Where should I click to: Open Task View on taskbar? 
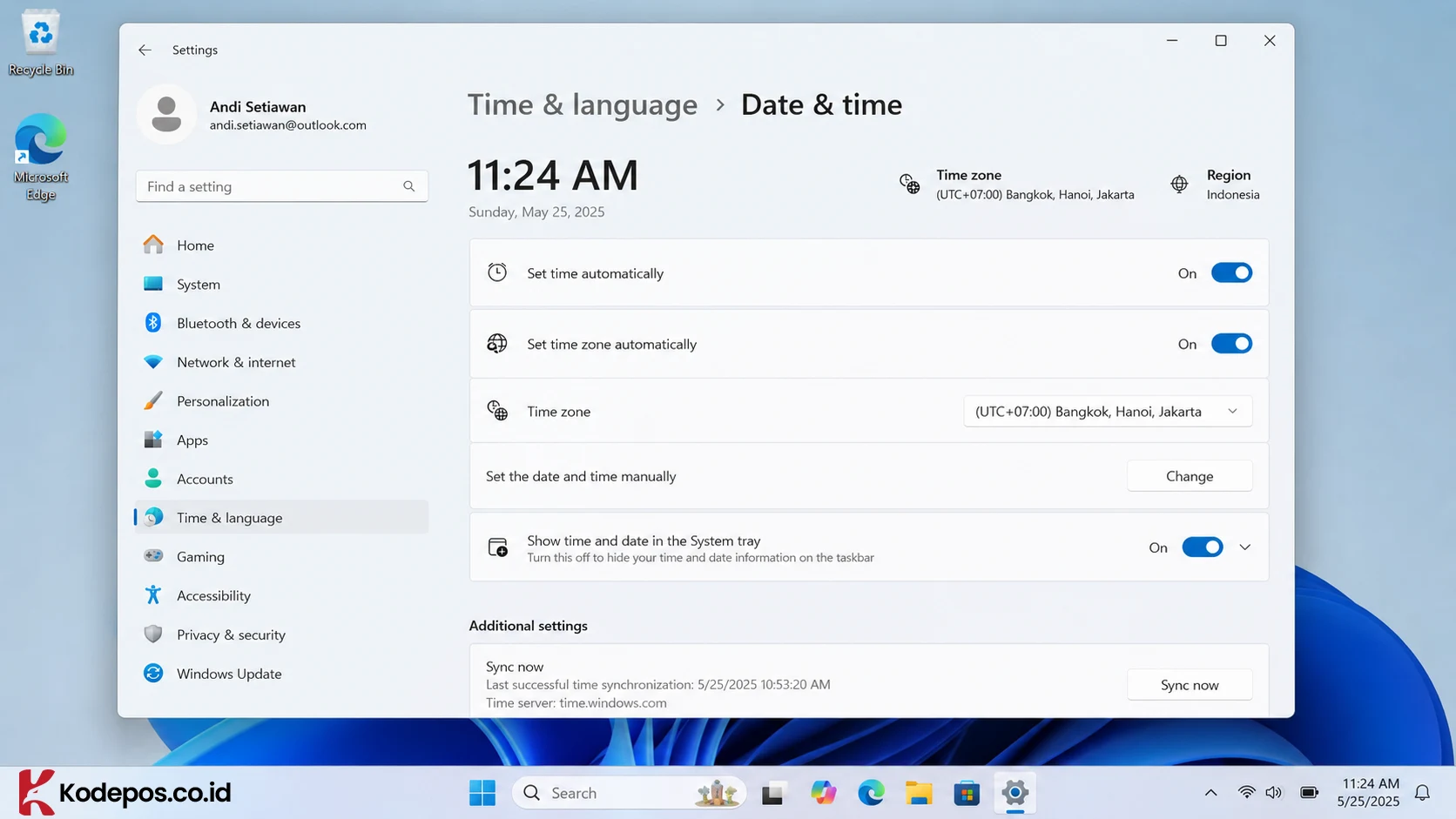772,793
